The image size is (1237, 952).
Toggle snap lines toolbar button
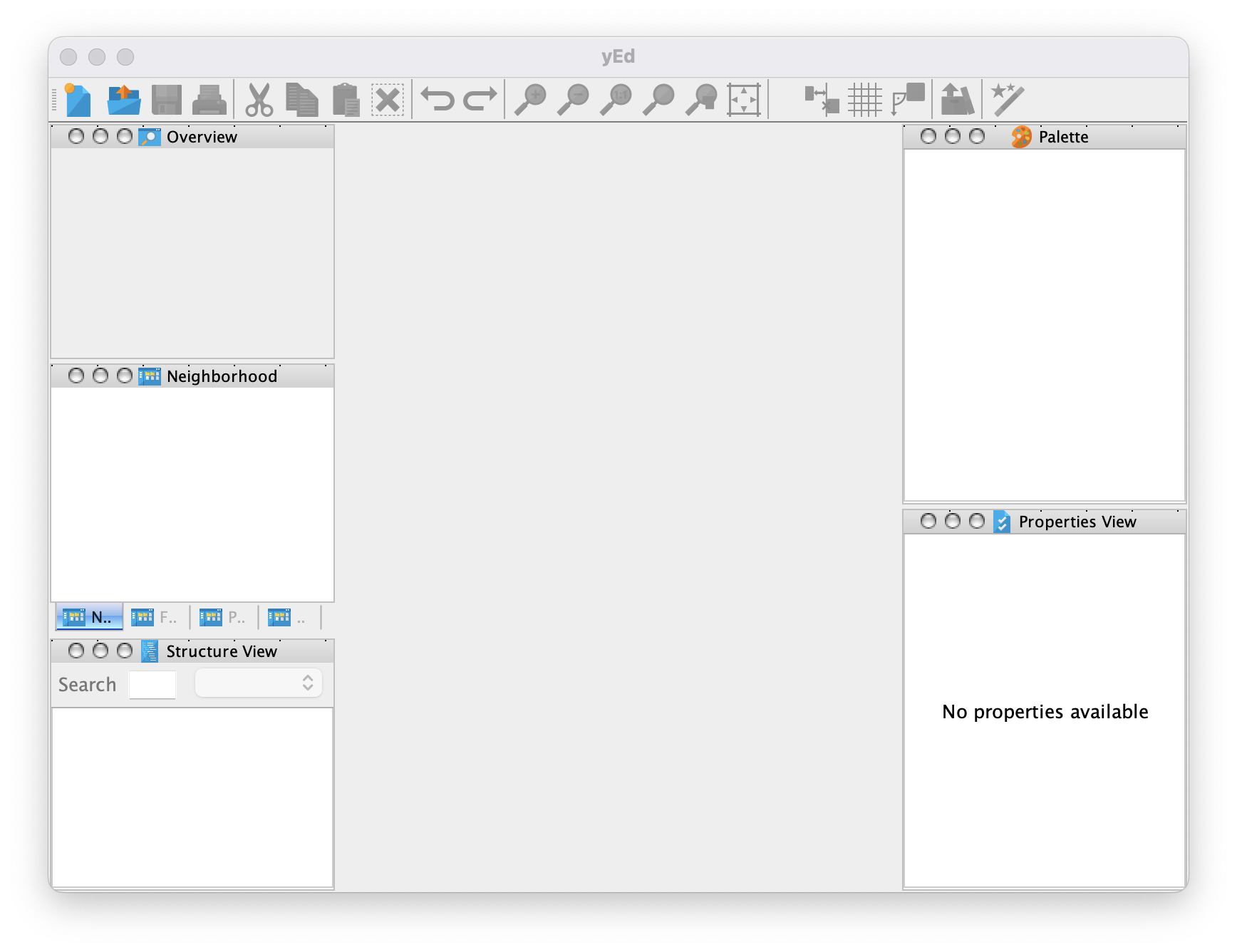click(x=822, y=100)
